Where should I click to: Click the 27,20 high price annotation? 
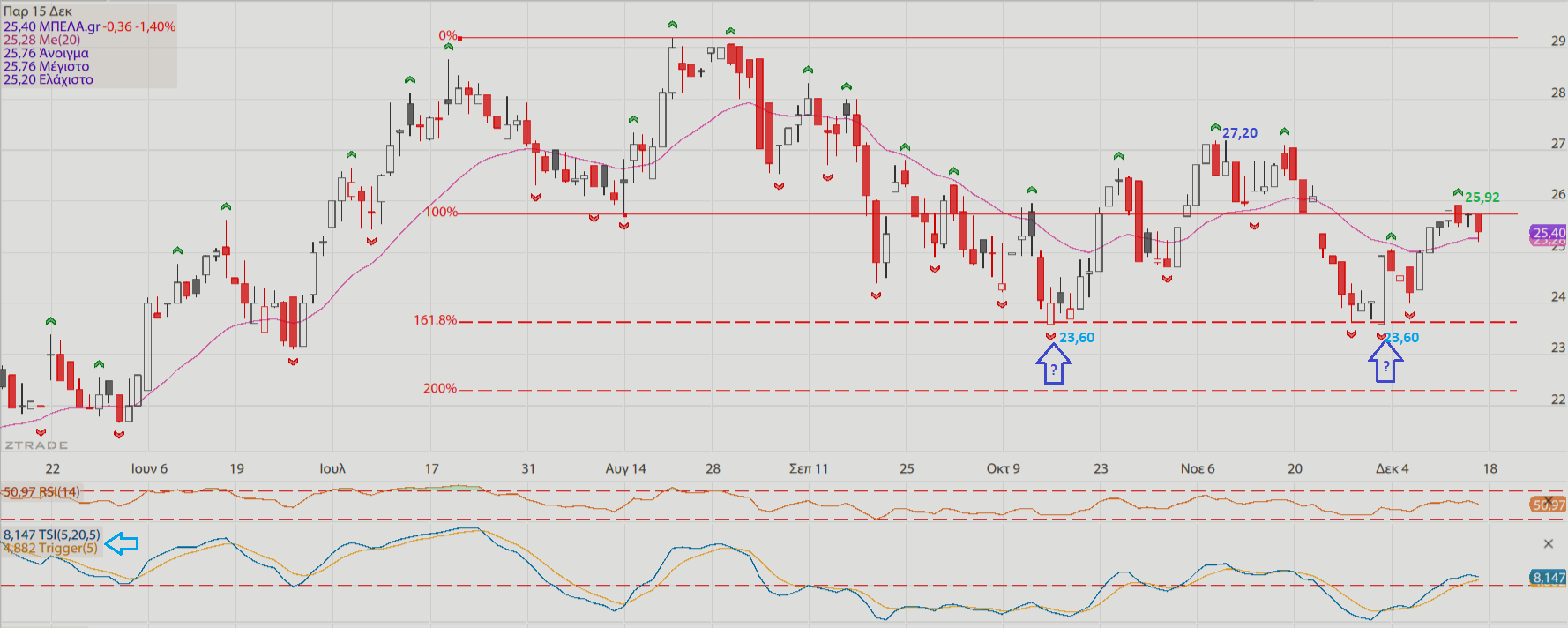click(1240, 133)
